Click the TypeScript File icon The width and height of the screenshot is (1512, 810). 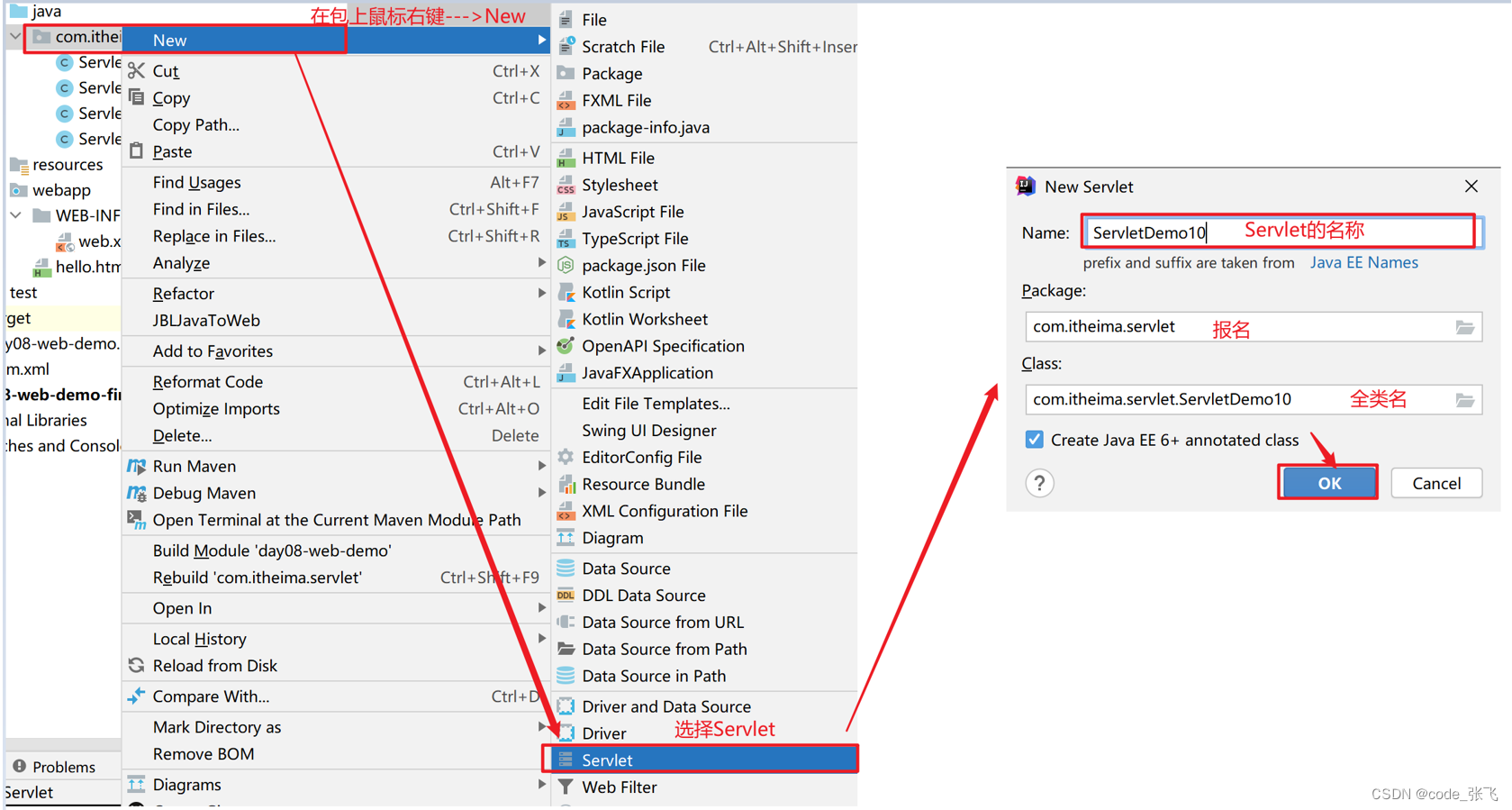[566, 239]
